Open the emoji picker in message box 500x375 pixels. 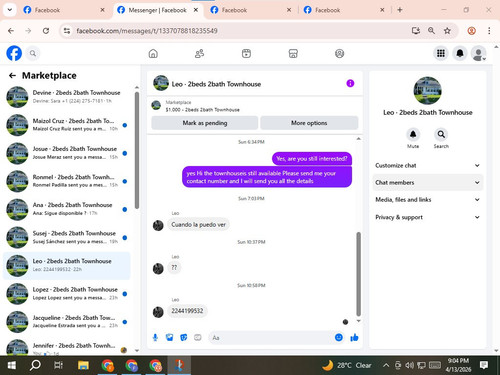(x=339, y=338)
